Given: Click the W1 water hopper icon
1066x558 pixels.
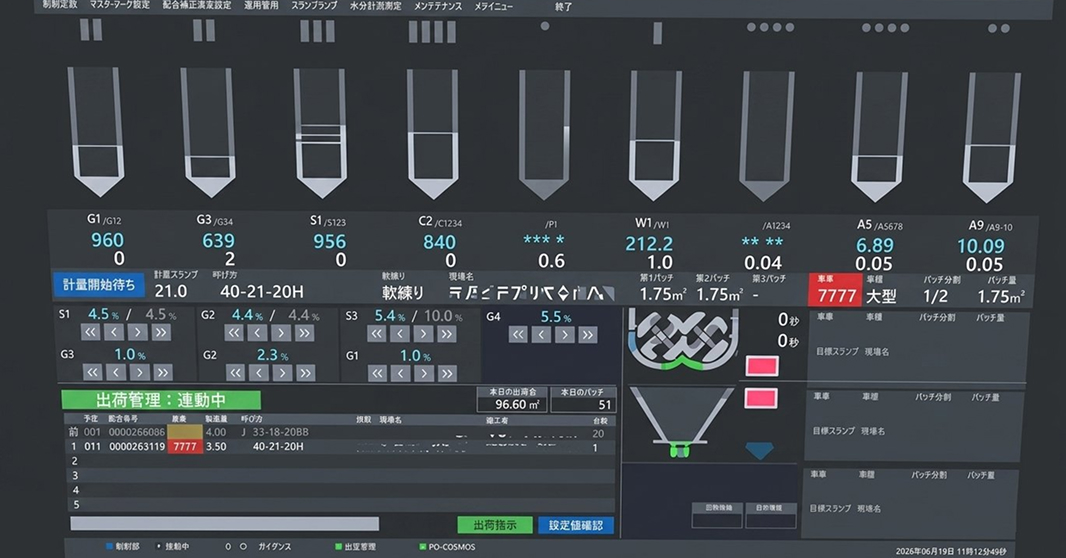Looking at the screenshot, I should coord(654,135).
